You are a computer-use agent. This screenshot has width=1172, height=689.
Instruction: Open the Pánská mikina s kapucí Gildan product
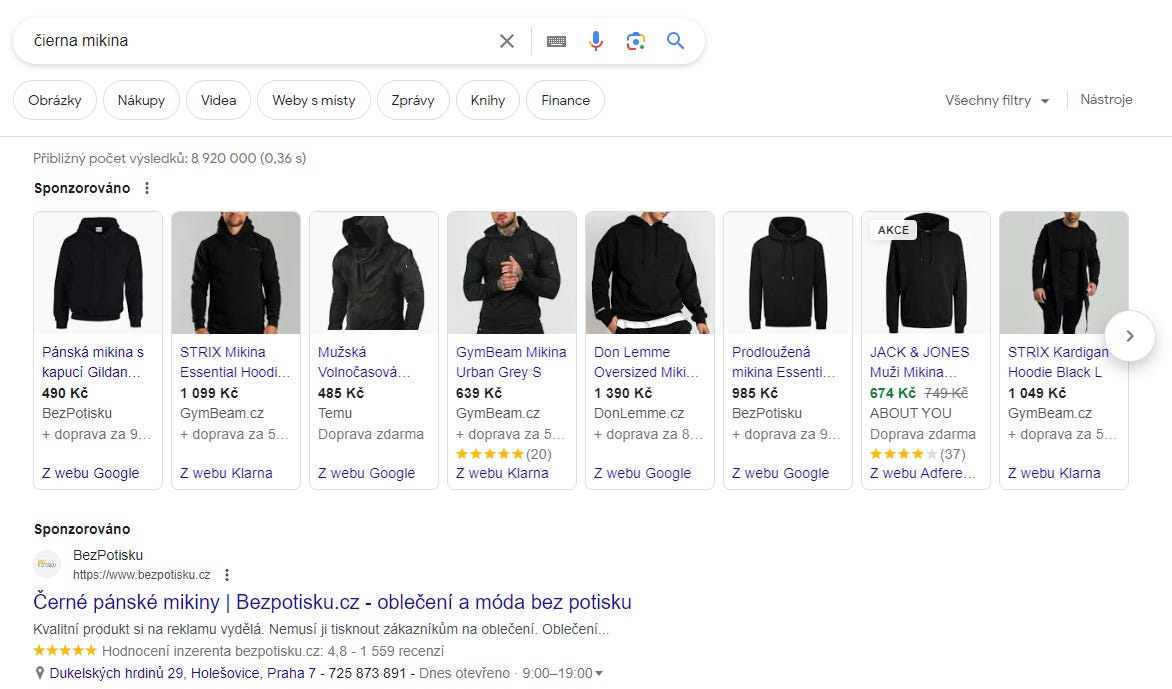click(93, 362)
